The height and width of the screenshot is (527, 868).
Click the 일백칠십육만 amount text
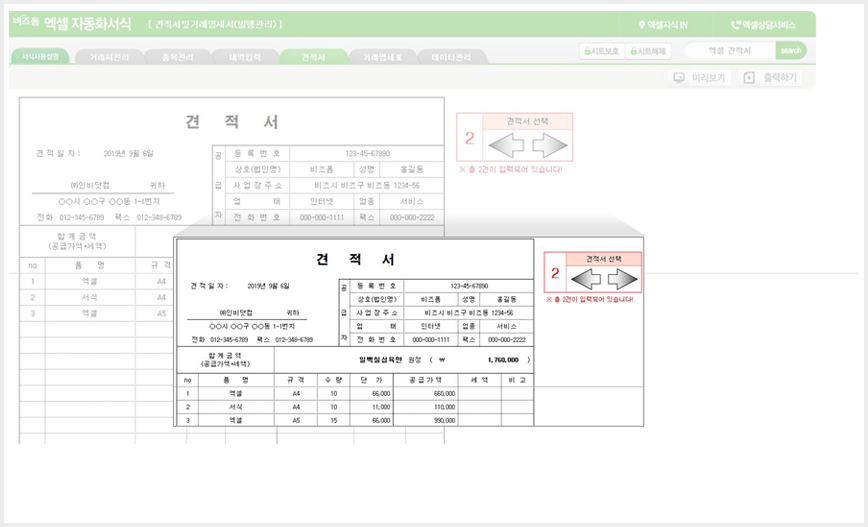point(380,360)
